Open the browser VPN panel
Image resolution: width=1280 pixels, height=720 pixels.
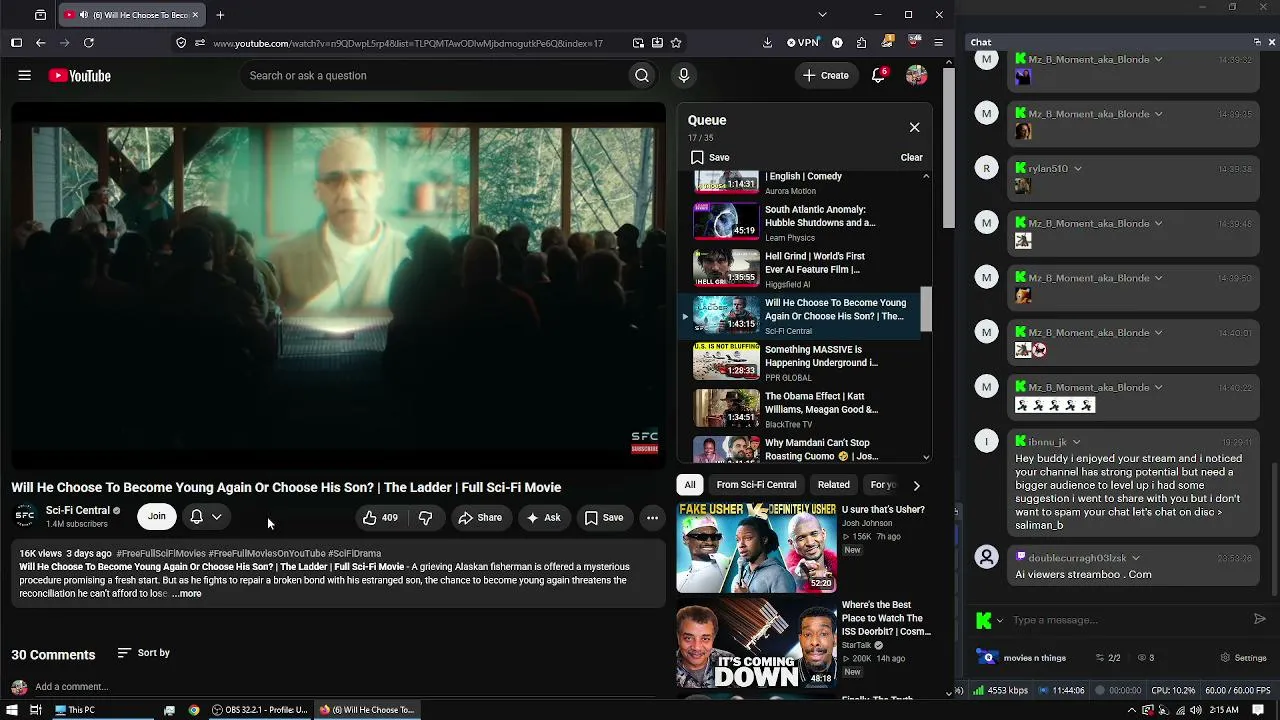coord(803,43)
